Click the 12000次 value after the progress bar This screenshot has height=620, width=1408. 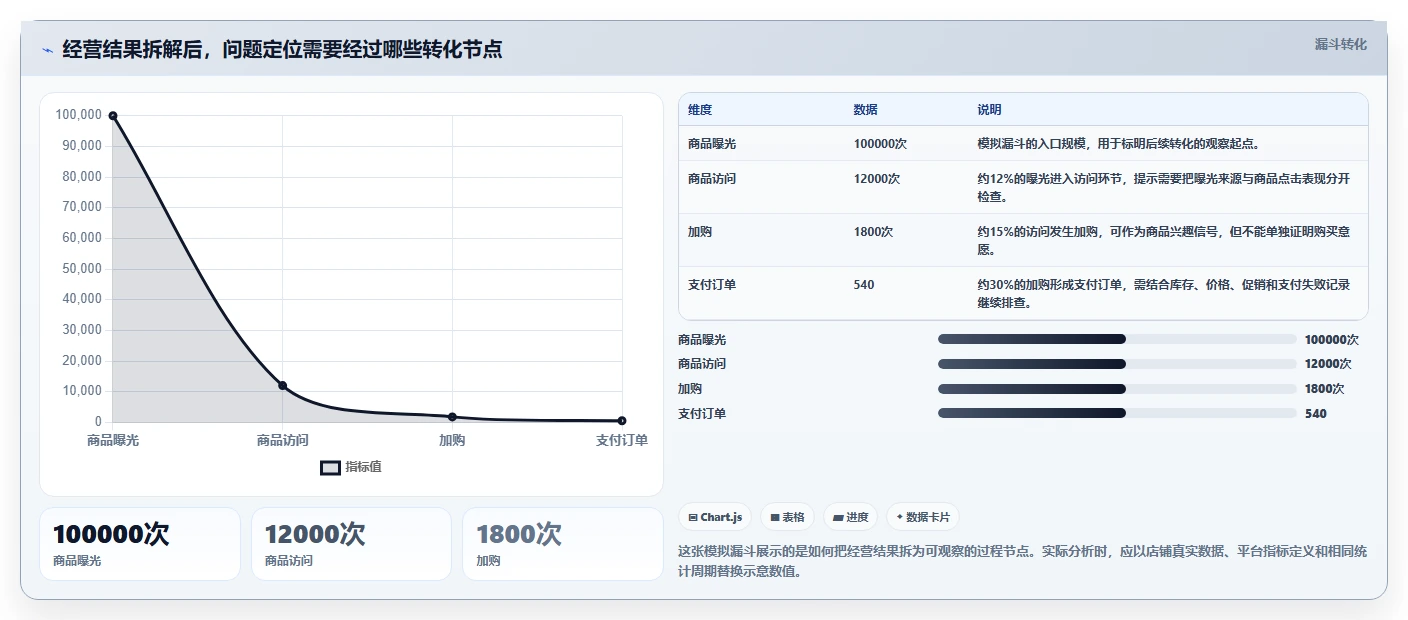(1328, 364)
